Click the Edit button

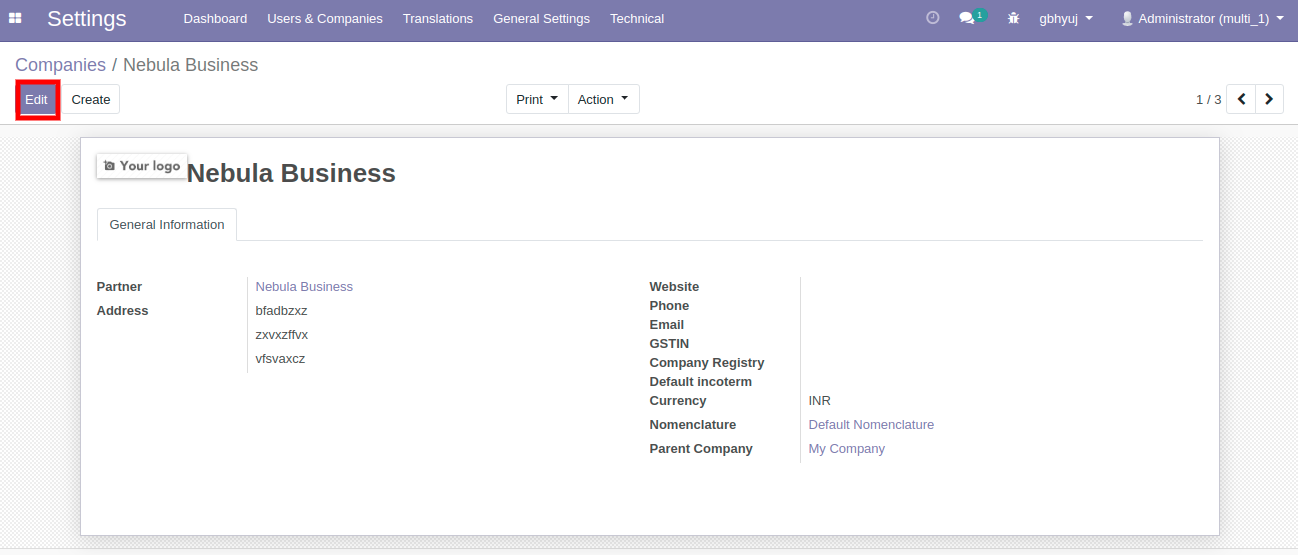[x=37, y=99]
